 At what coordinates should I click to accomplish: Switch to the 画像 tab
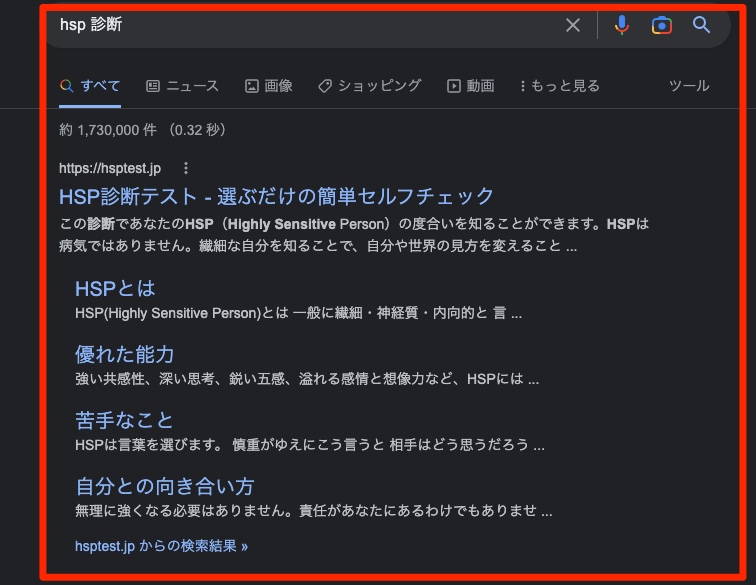tap(269, 86)
